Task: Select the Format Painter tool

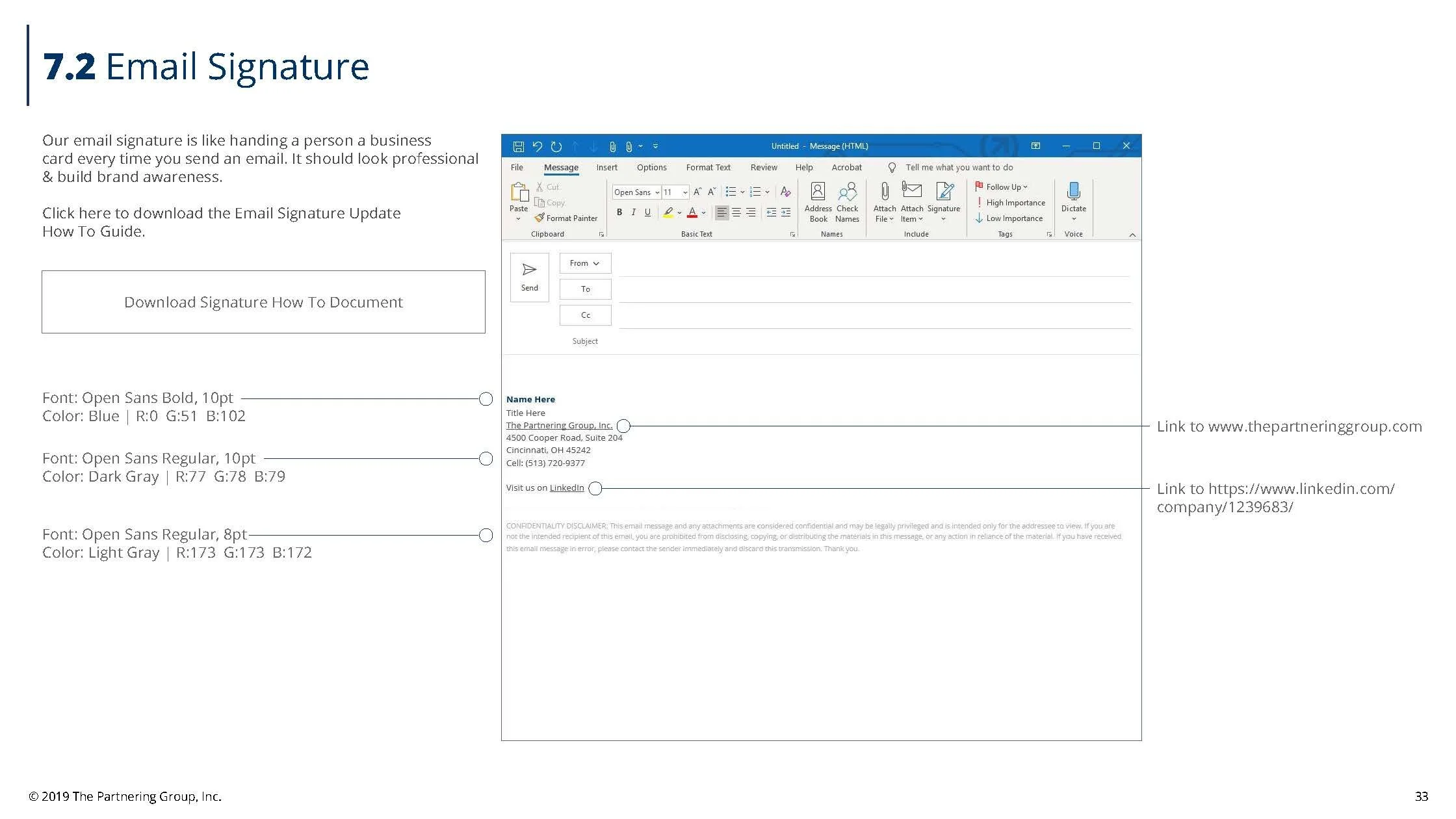Action: [566, 218]
